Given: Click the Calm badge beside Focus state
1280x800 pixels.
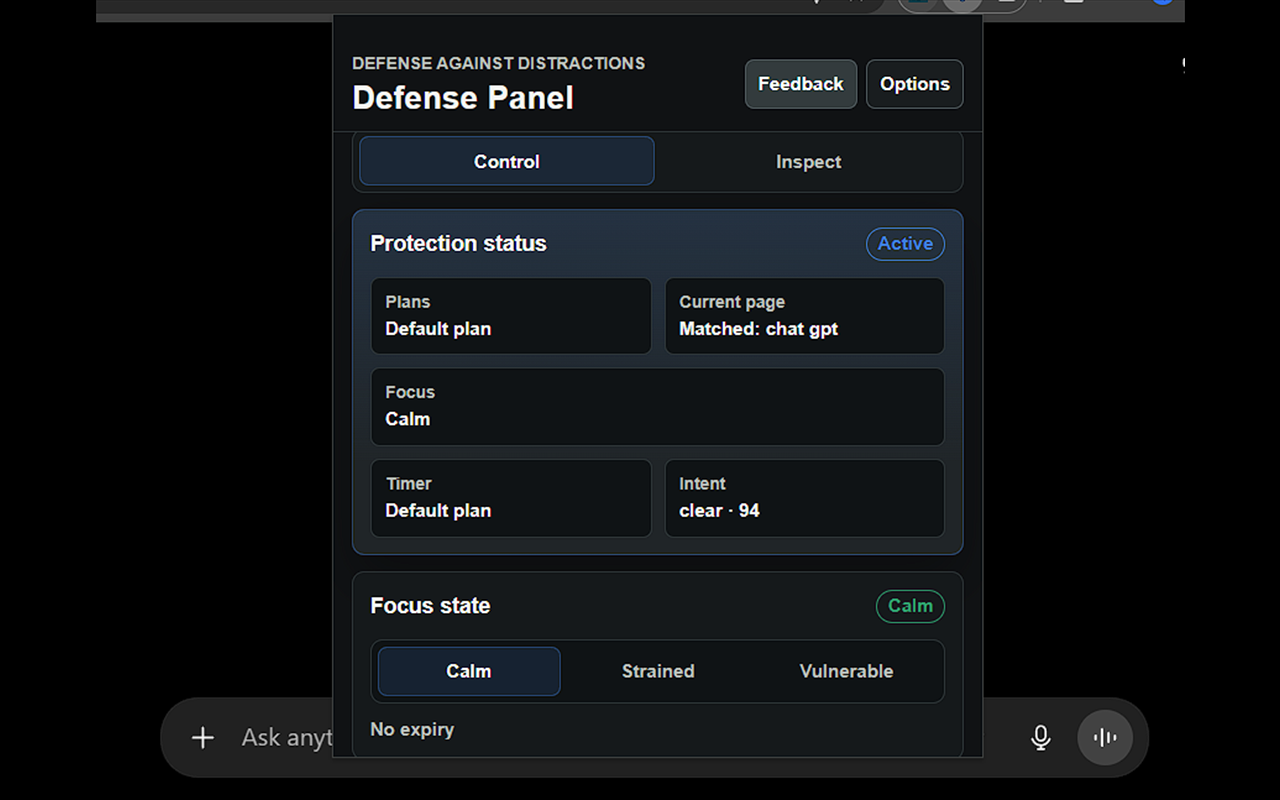Looking at the screenshot, I should [910, 606].
